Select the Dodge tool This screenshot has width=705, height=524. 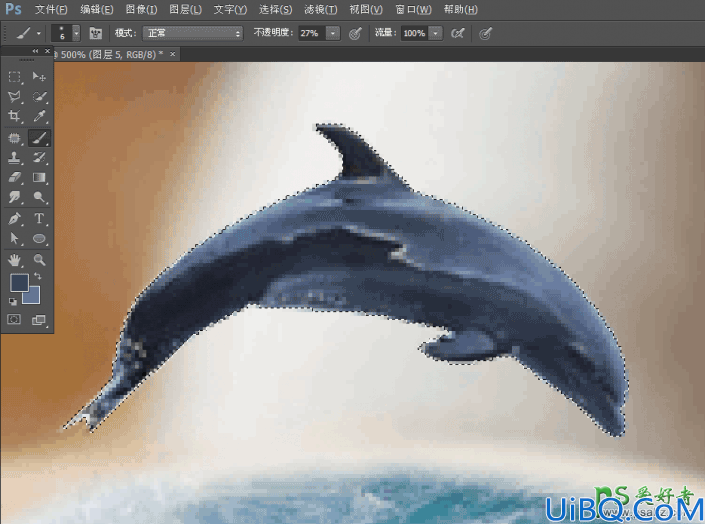tap(39, 197)
